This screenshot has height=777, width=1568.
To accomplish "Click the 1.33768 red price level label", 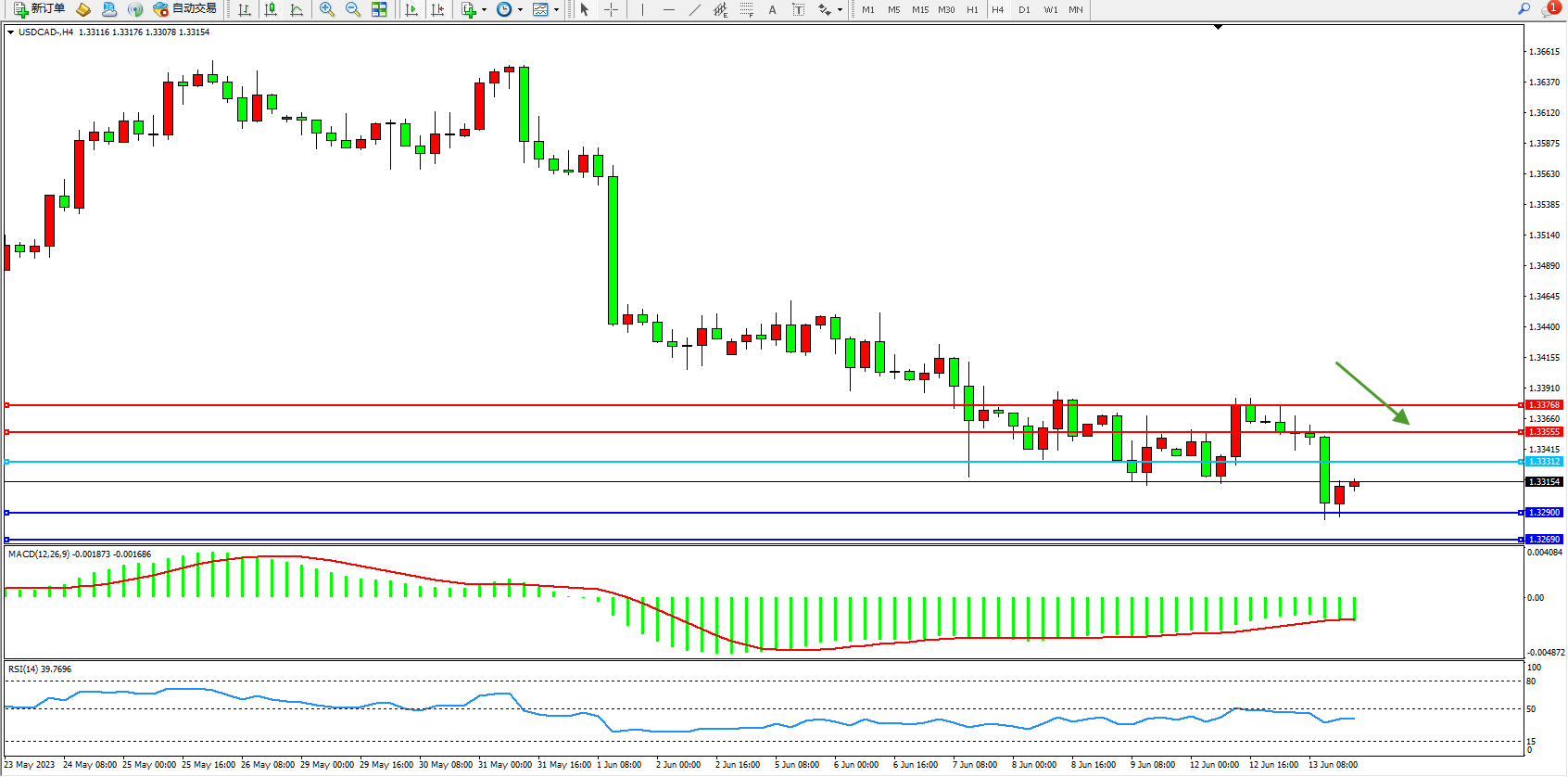I will point(1544,405).
